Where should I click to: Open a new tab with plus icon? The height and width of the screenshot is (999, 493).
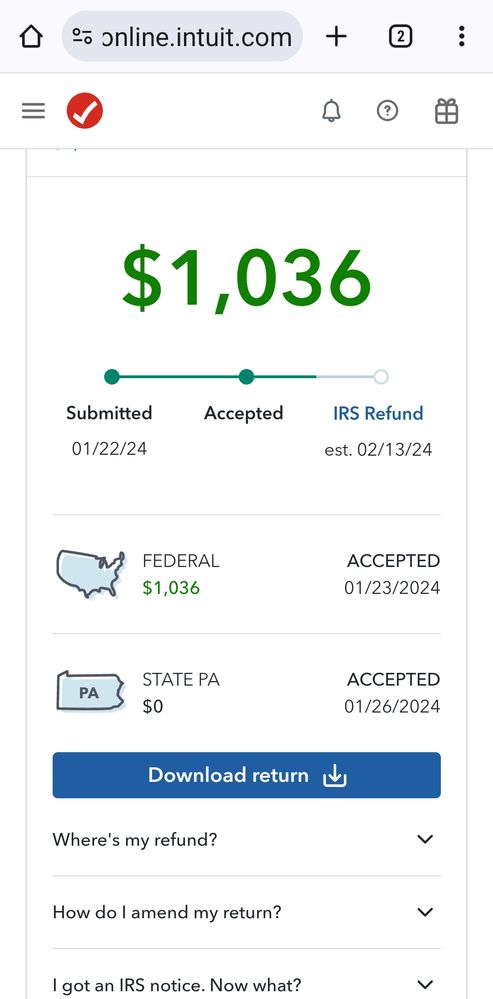[336, 36]
